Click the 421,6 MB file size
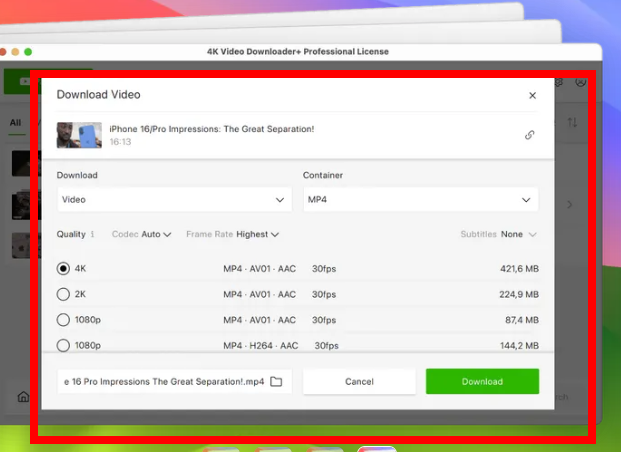 pyautogui.click(x=519, y=269)
